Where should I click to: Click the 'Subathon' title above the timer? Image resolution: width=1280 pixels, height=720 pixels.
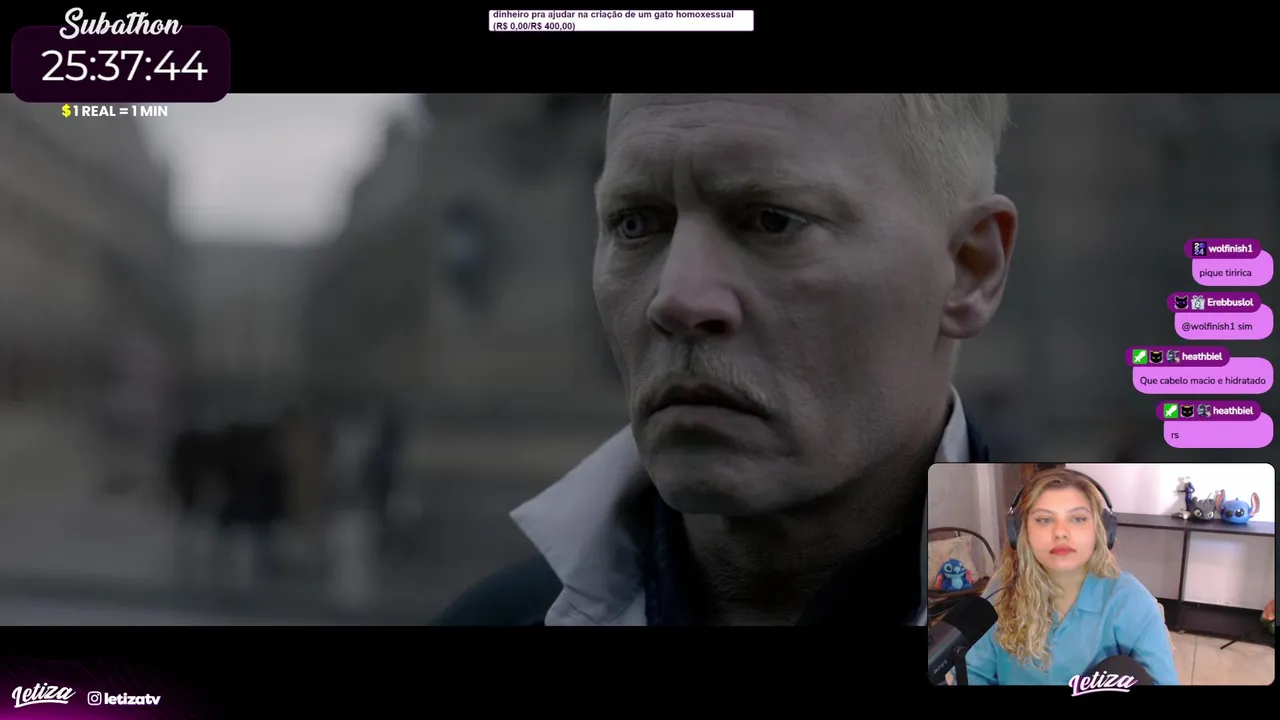(121, 24)
